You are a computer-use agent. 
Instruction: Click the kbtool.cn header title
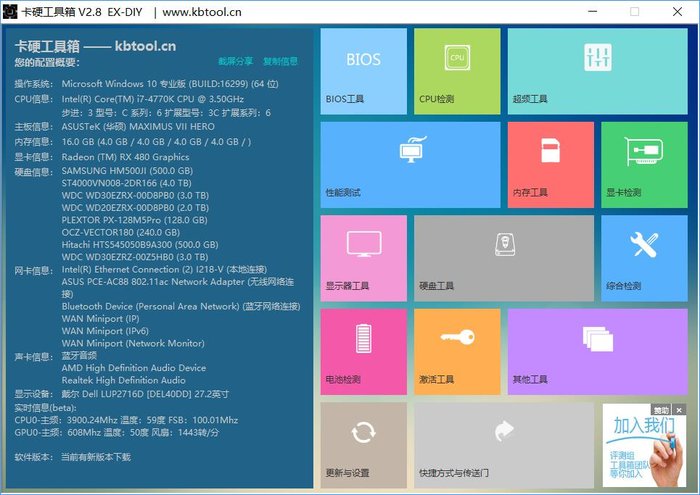(x=96, y=46)
